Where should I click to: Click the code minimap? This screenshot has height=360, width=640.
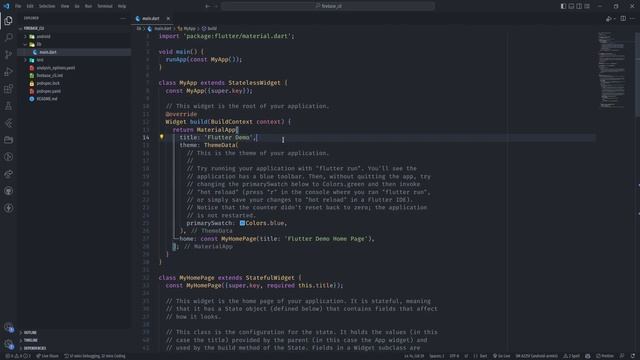pyautogui.click(x=611, y=69)
